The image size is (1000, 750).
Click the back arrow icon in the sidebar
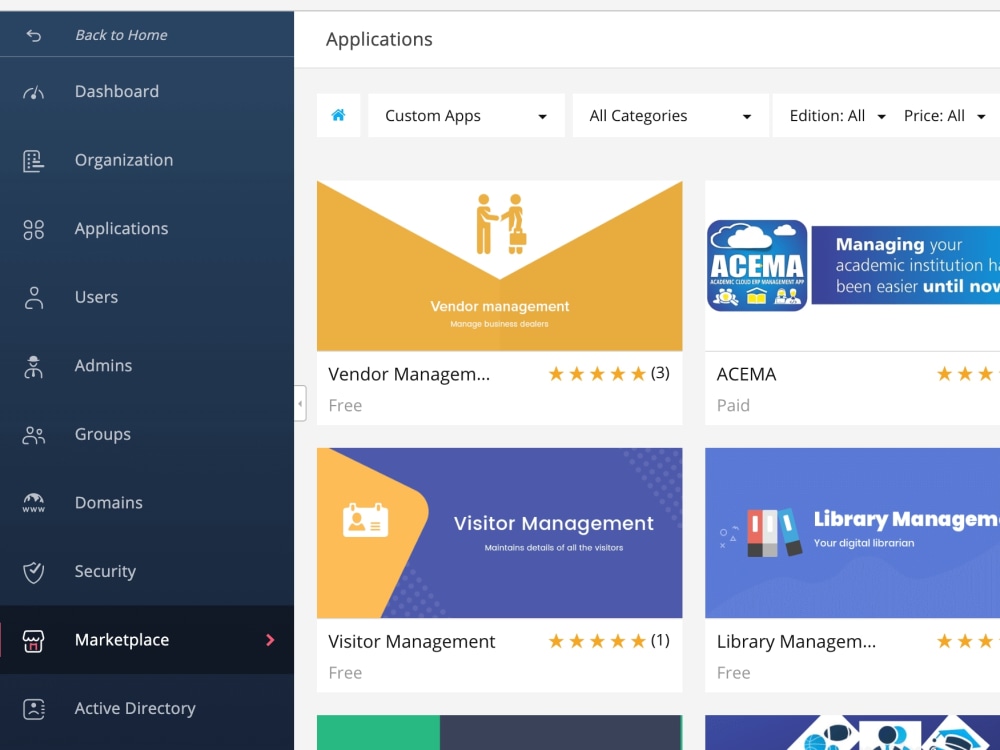pos(34,36)
